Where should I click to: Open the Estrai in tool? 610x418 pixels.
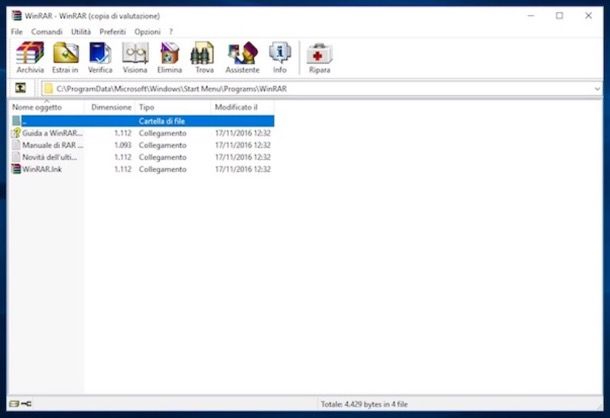pos(65,57)
